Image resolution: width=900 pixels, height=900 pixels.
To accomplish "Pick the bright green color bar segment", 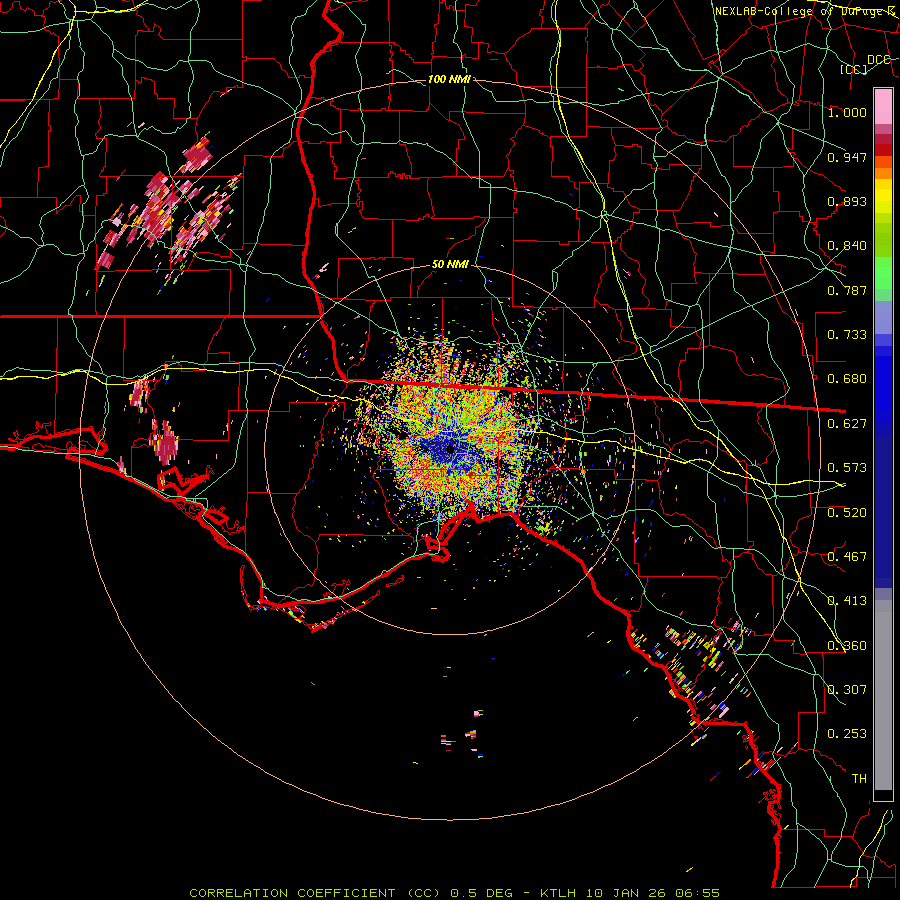I will 883,273.
